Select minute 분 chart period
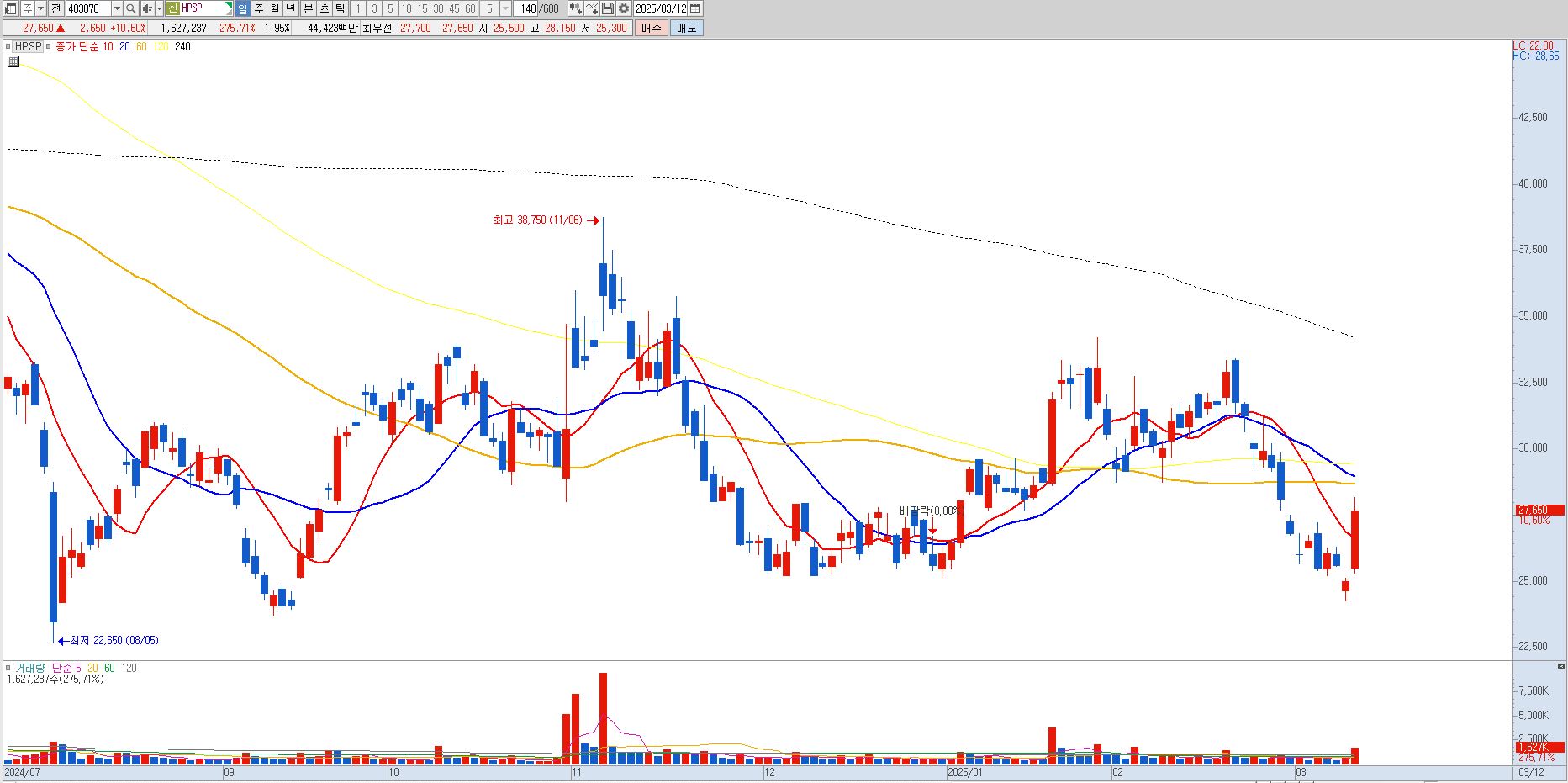Screen dimensions: 1568x783 309,8
